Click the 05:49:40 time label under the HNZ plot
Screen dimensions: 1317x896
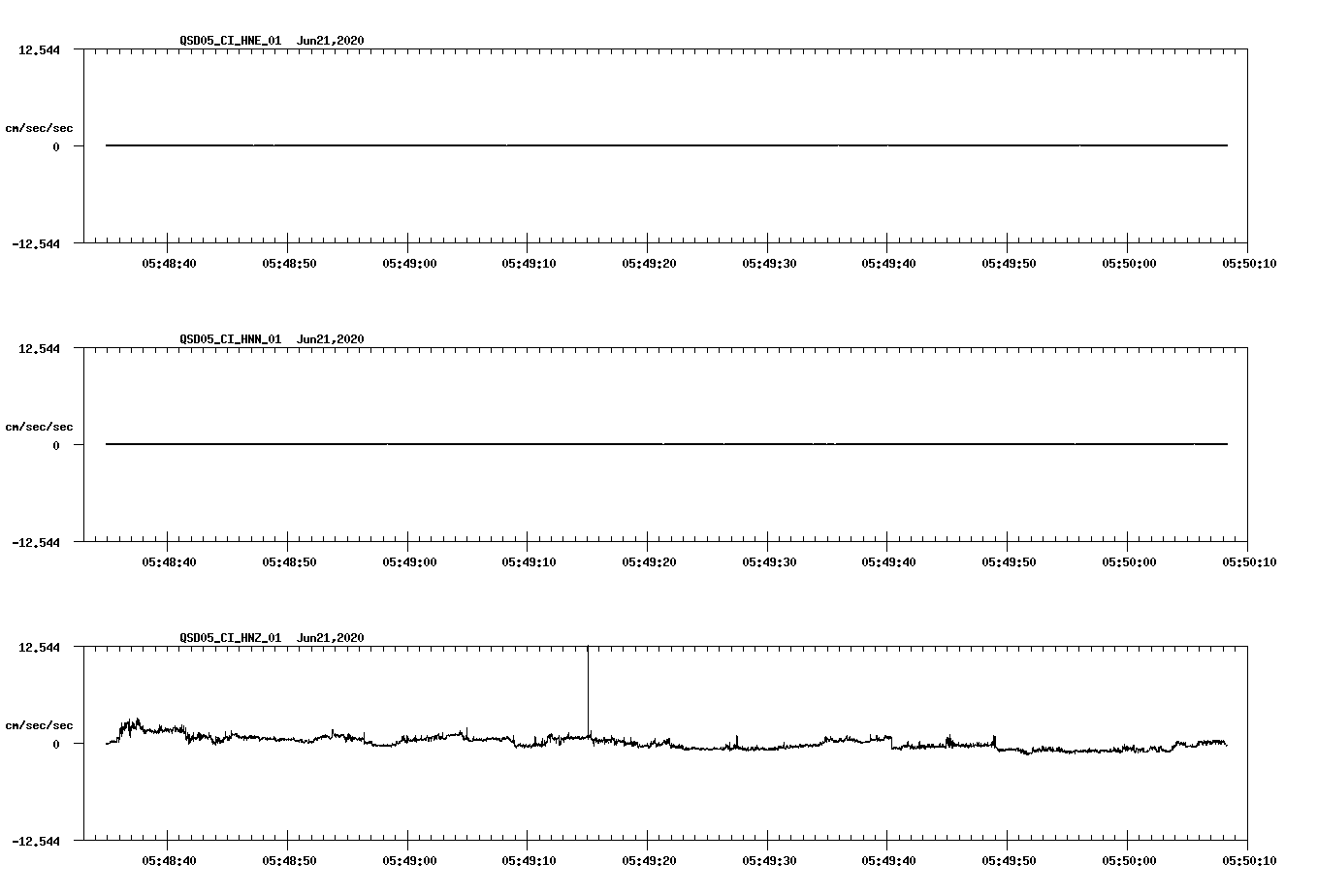click(x=888, y=860)
